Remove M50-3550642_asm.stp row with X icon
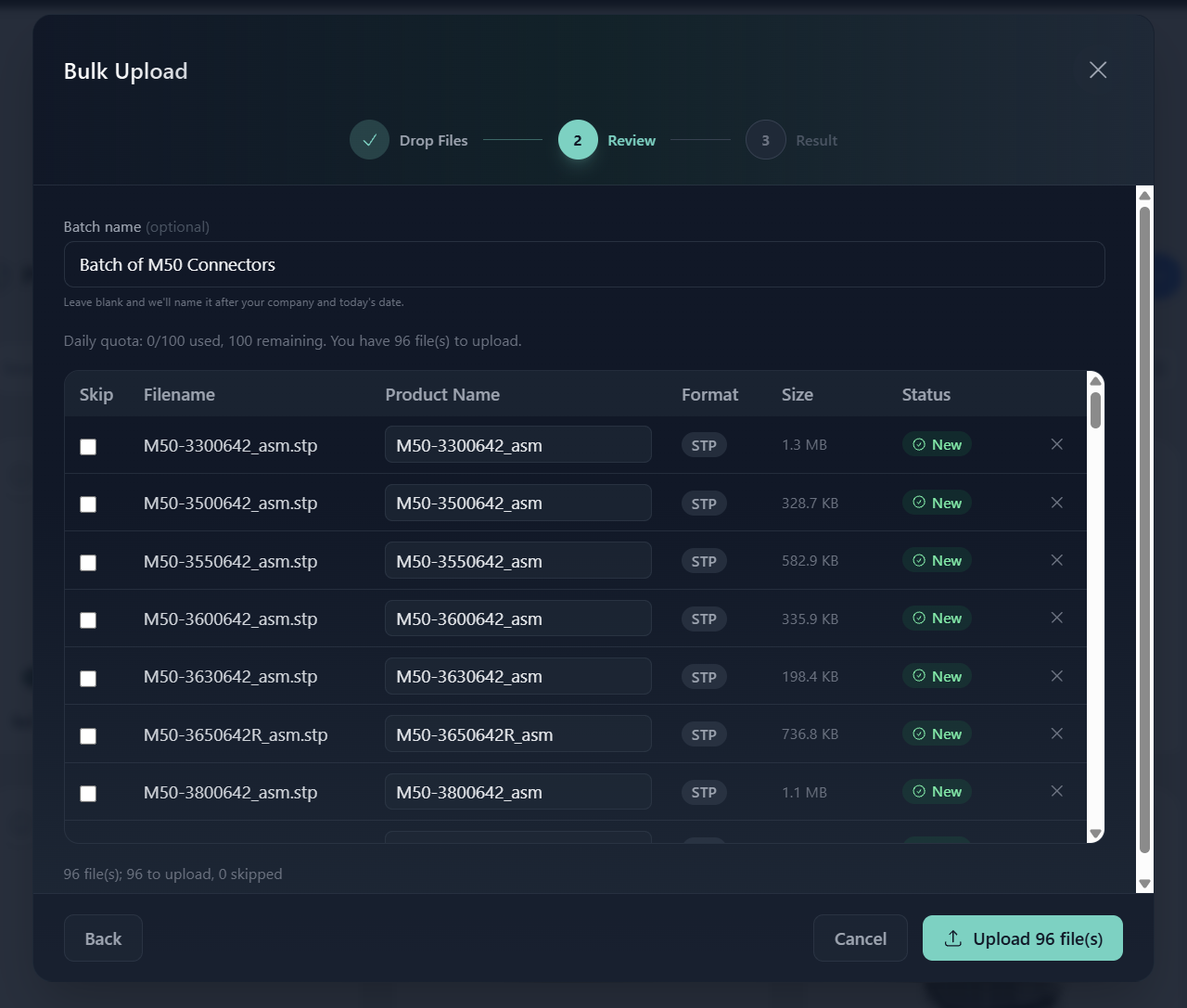The image size is (1187, 1008). click(1056, 560)
